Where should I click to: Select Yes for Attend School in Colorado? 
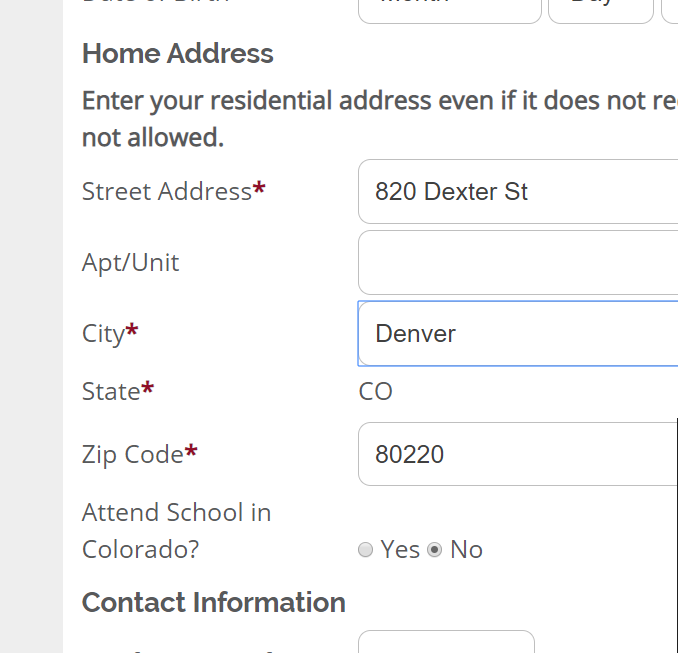coord(366,549)
